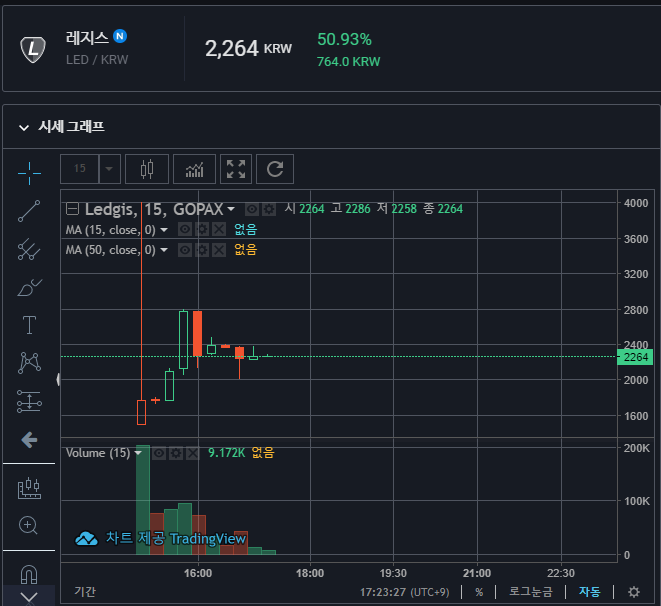The image size is (661, 606).
Task: Click the 15 minute interval box
Action: point(80,169)
